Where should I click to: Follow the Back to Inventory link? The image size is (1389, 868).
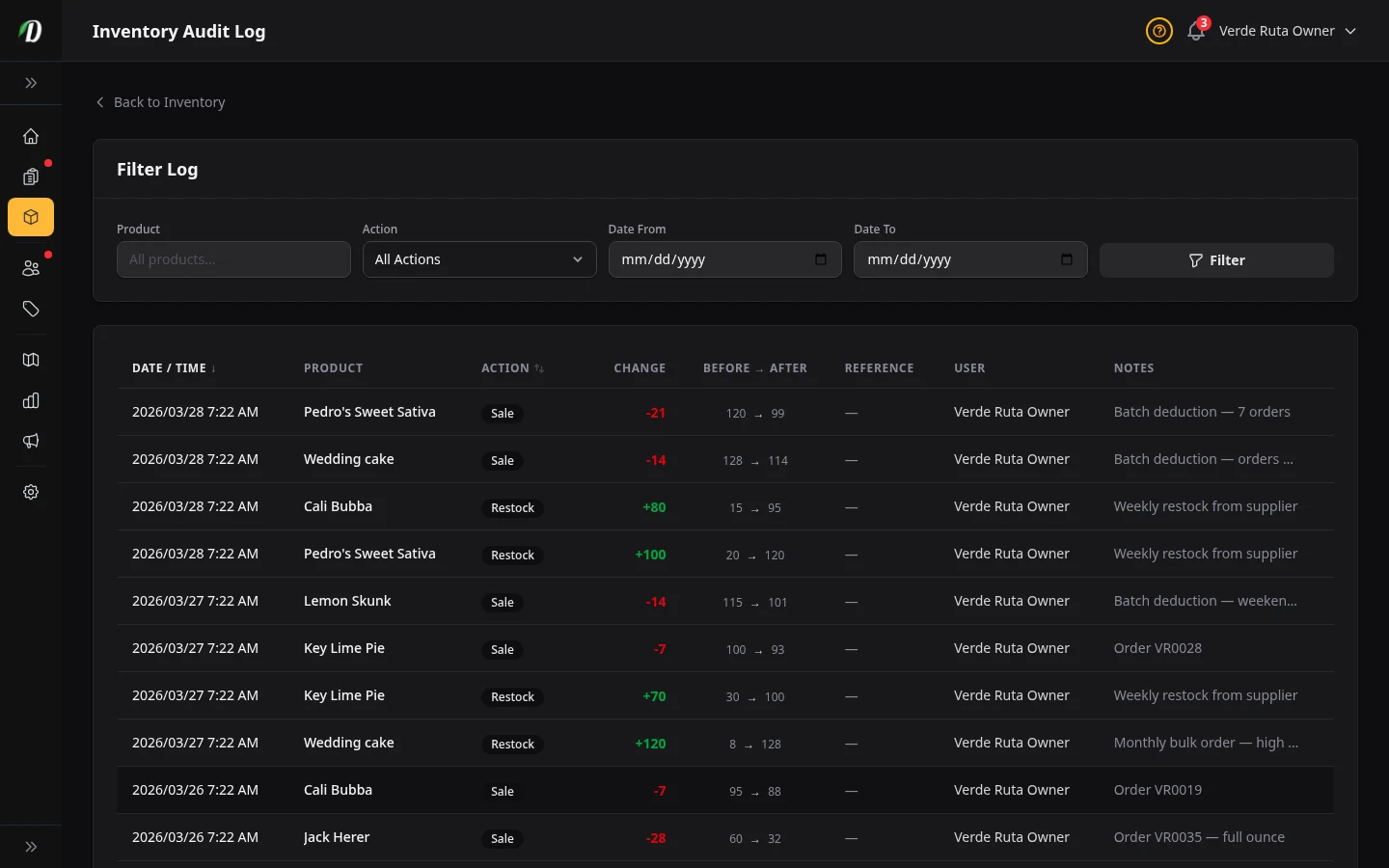tap(159, 101)
